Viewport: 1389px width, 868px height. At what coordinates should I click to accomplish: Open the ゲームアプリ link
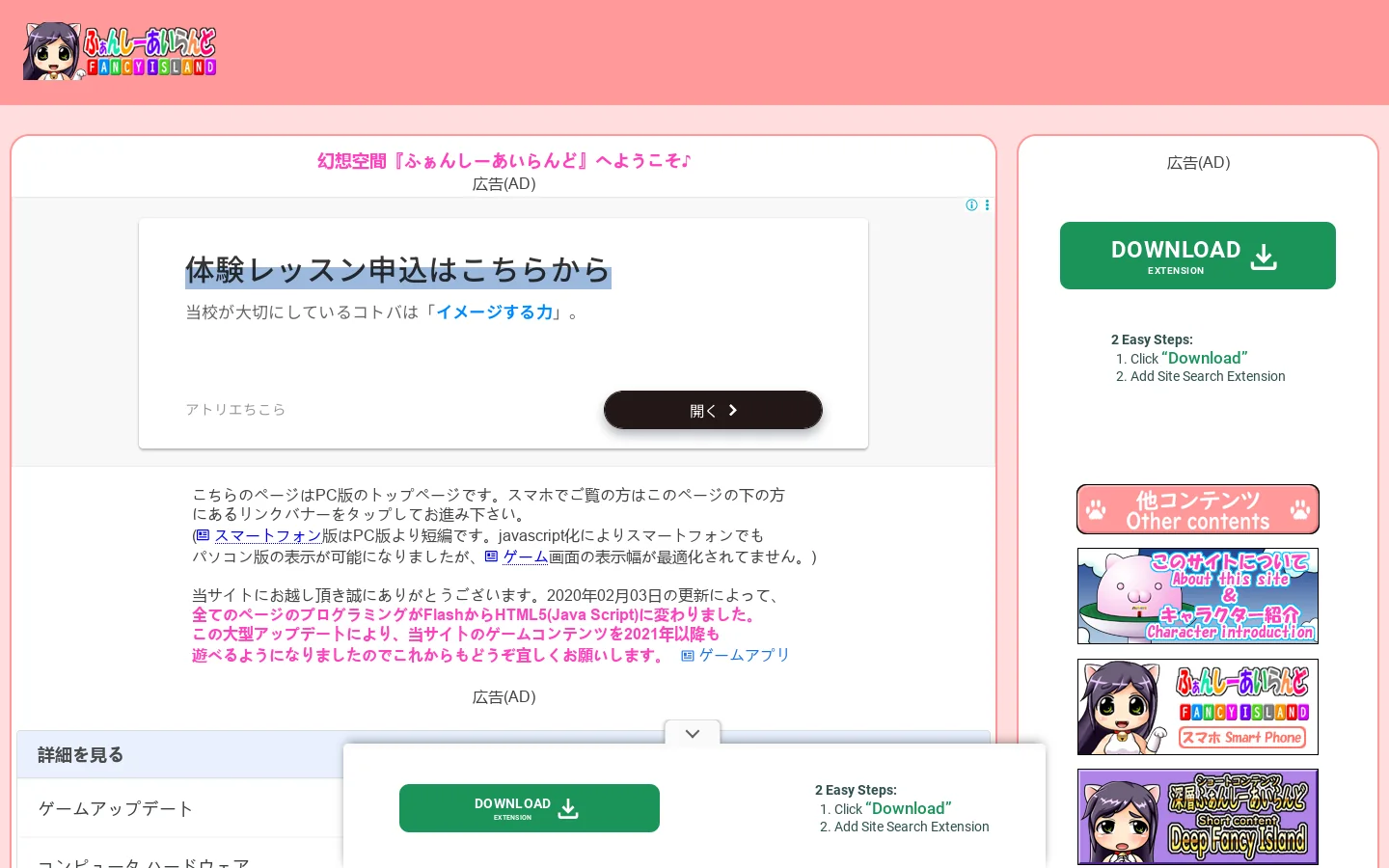pos(745,655)
